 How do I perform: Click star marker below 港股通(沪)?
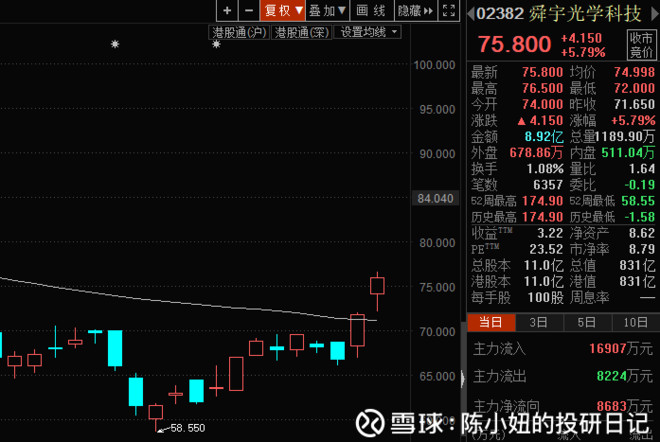[x=216, y=44]
